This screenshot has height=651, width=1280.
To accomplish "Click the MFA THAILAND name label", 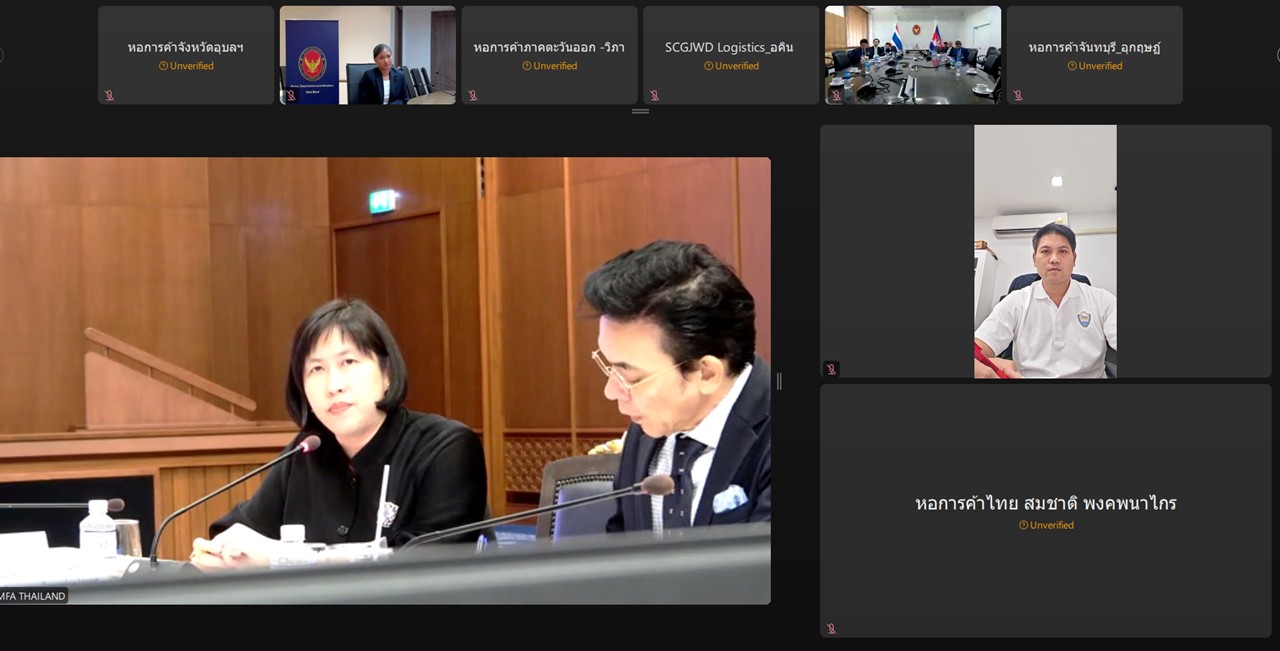I will click(x=33, y=596).
